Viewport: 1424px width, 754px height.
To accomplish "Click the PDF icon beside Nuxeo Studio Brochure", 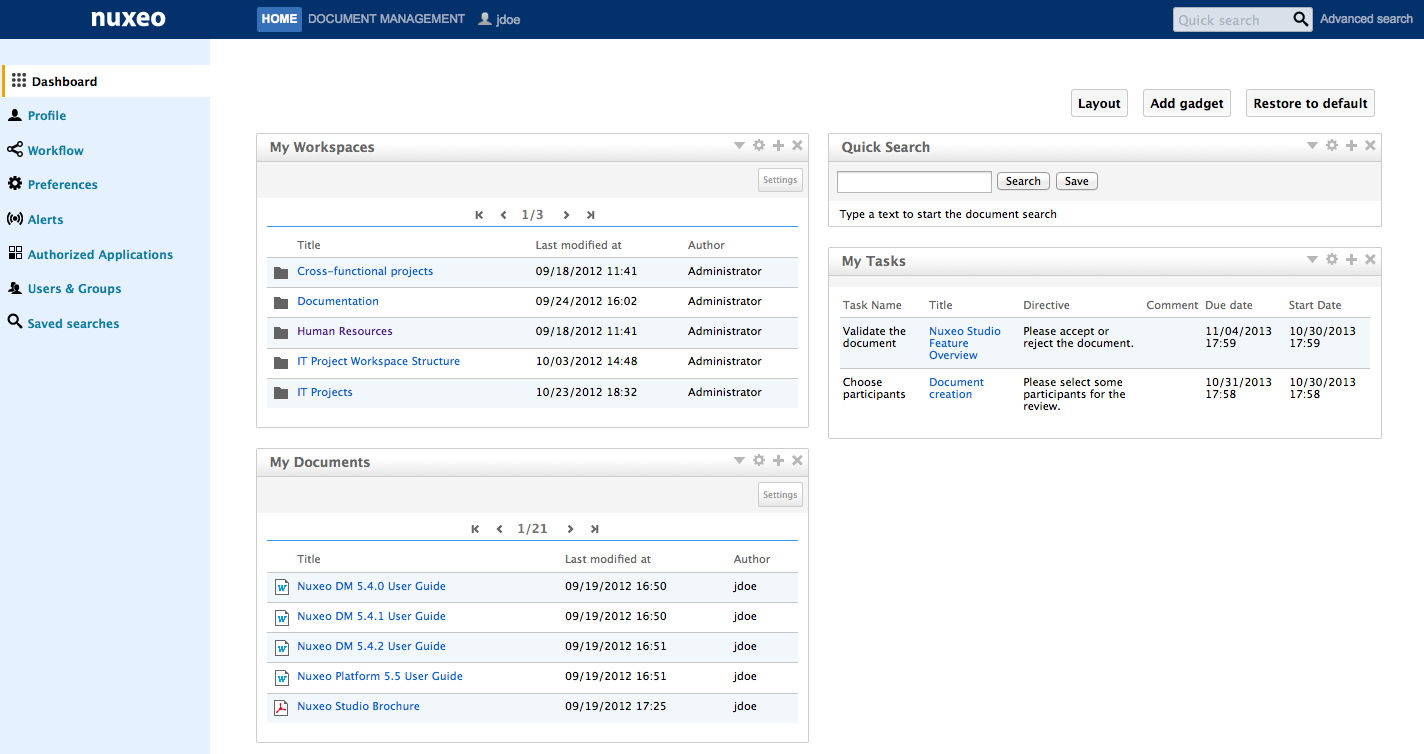I will pyautogui.click(x=281, y=707).
